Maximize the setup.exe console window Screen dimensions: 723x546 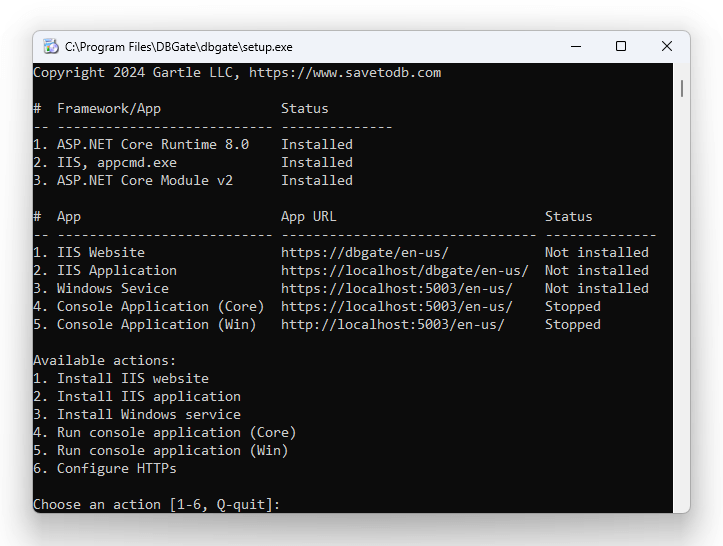coord(621,46)
